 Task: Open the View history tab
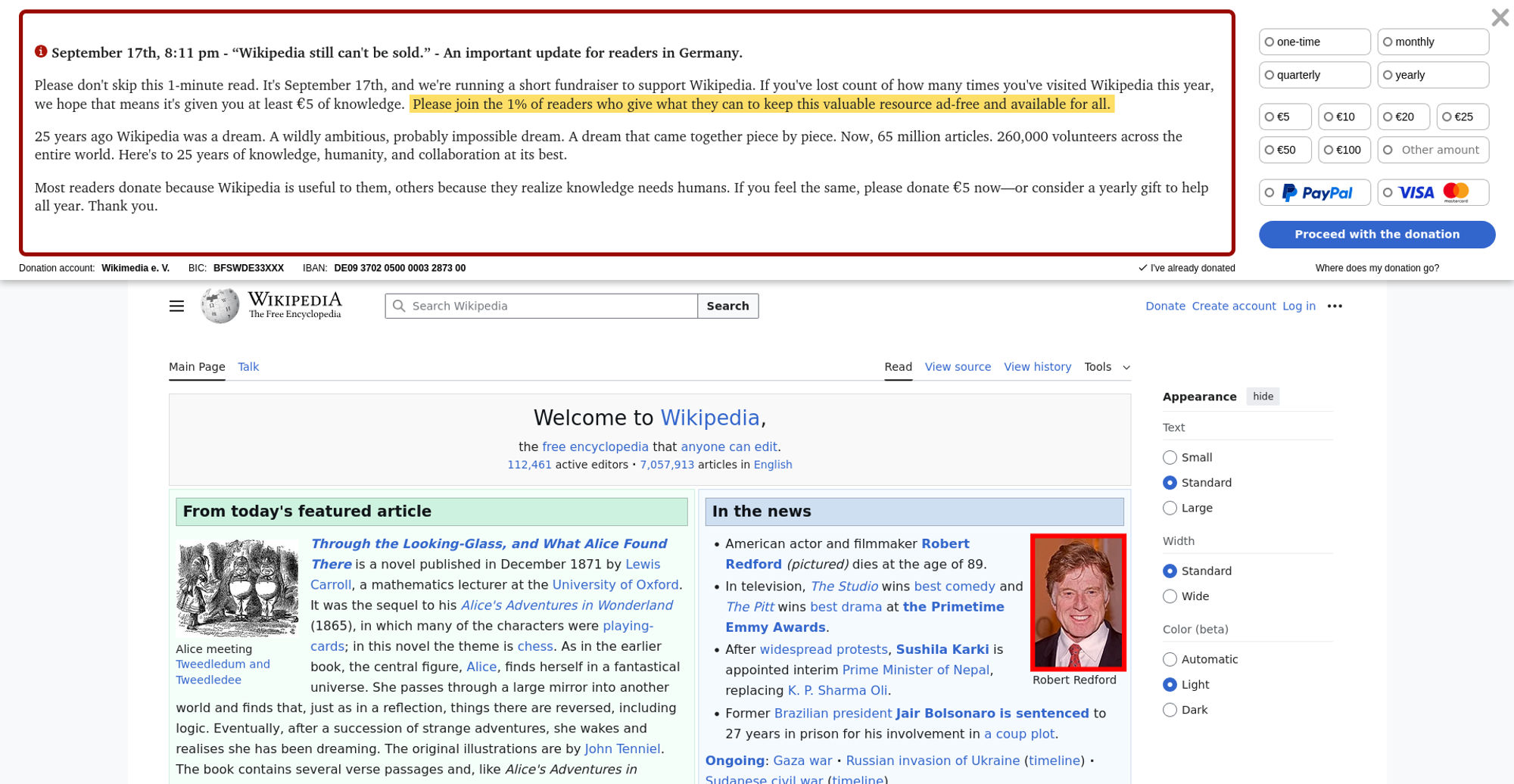(1037, 366)
